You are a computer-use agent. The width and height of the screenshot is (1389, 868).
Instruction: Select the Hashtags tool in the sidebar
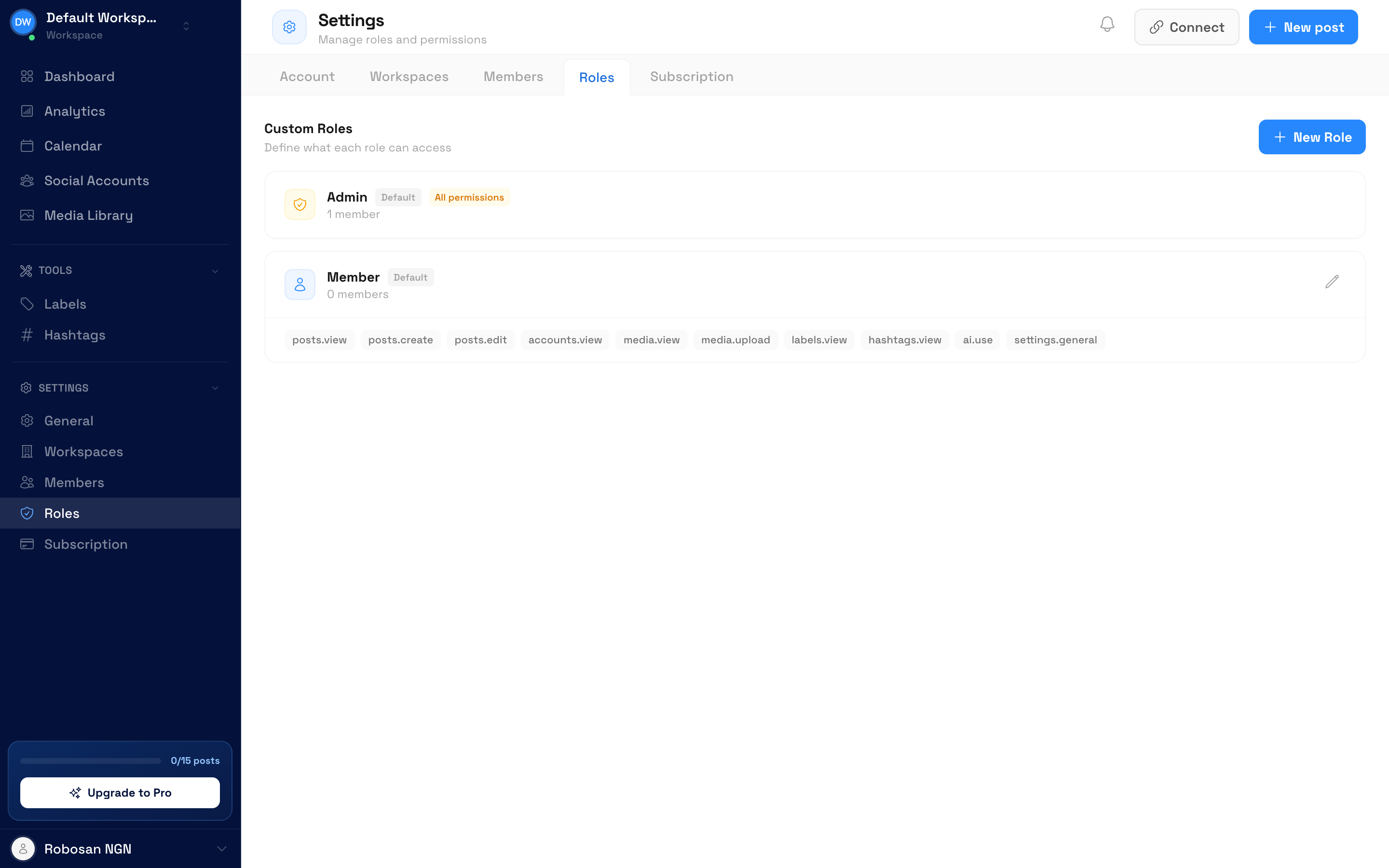tap(75, 335)
